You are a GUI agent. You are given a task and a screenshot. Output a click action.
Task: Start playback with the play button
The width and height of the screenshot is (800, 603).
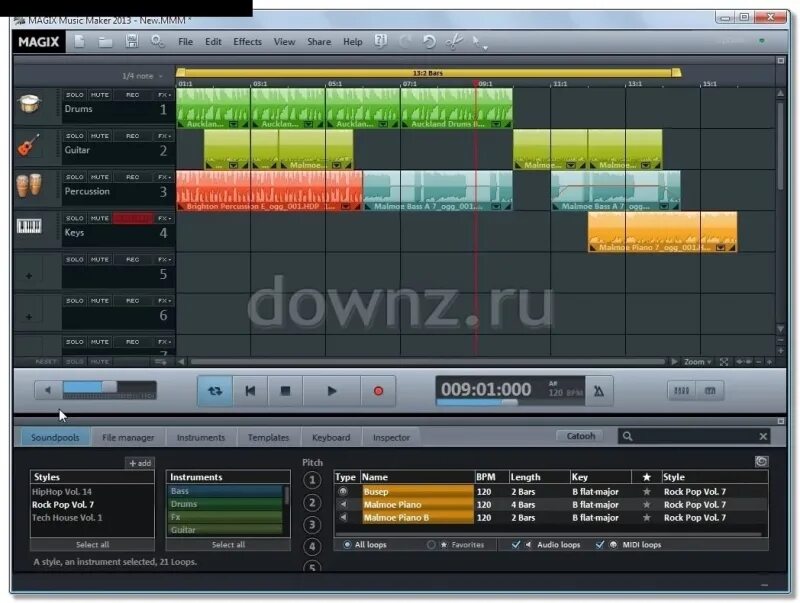point(332,391)
